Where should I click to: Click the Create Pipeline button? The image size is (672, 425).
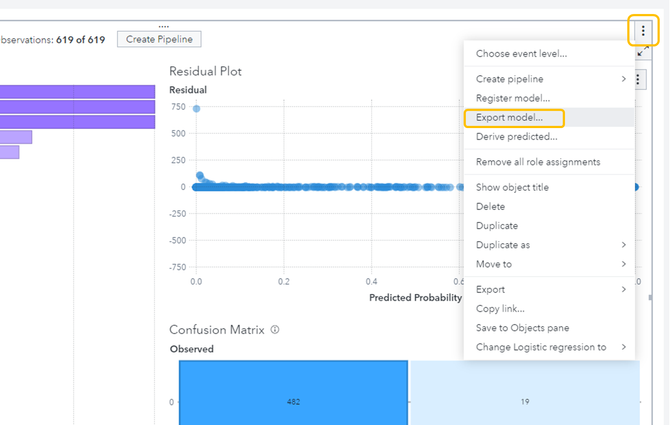coord(160,39)
